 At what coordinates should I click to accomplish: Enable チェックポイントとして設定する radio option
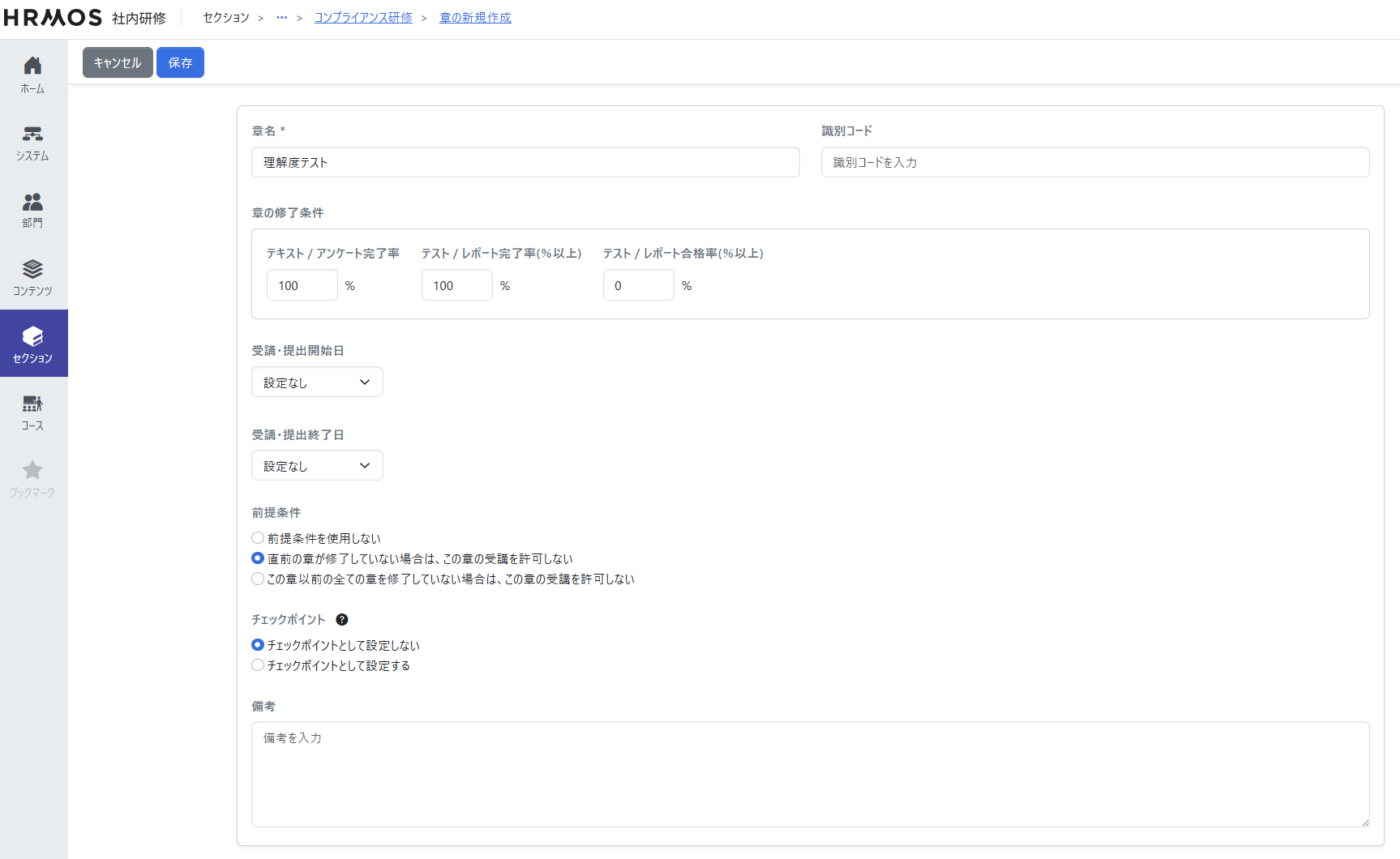pos(258,665)
